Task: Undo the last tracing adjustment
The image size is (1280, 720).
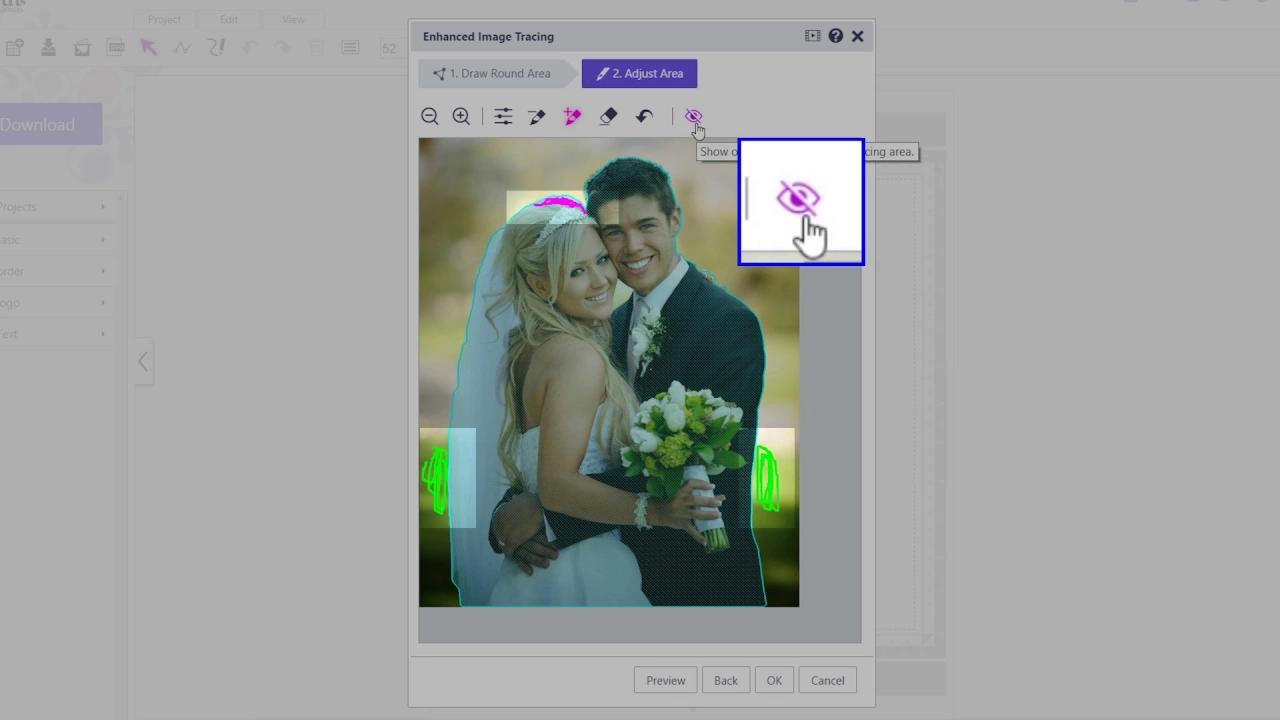Action: [x=644, y=117]
